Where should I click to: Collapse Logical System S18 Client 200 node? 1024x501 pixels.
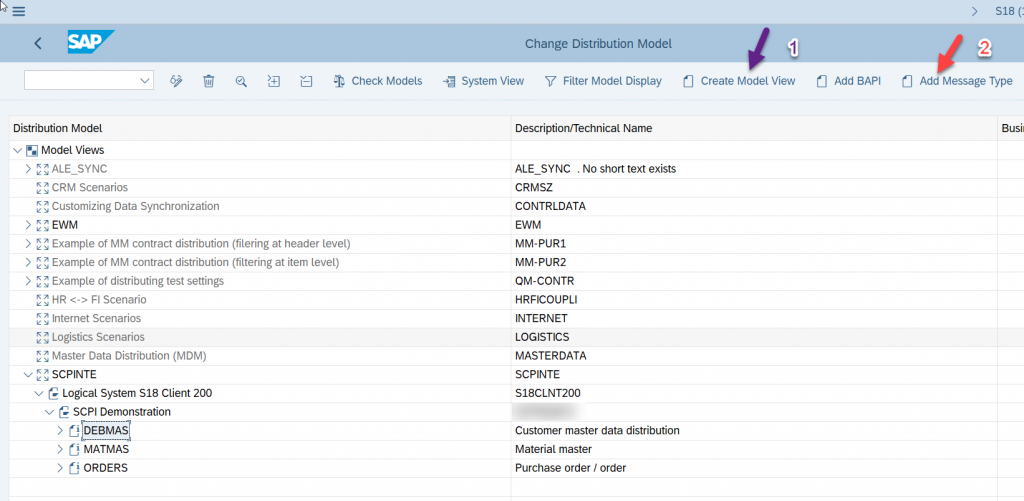tap(39, 393)
